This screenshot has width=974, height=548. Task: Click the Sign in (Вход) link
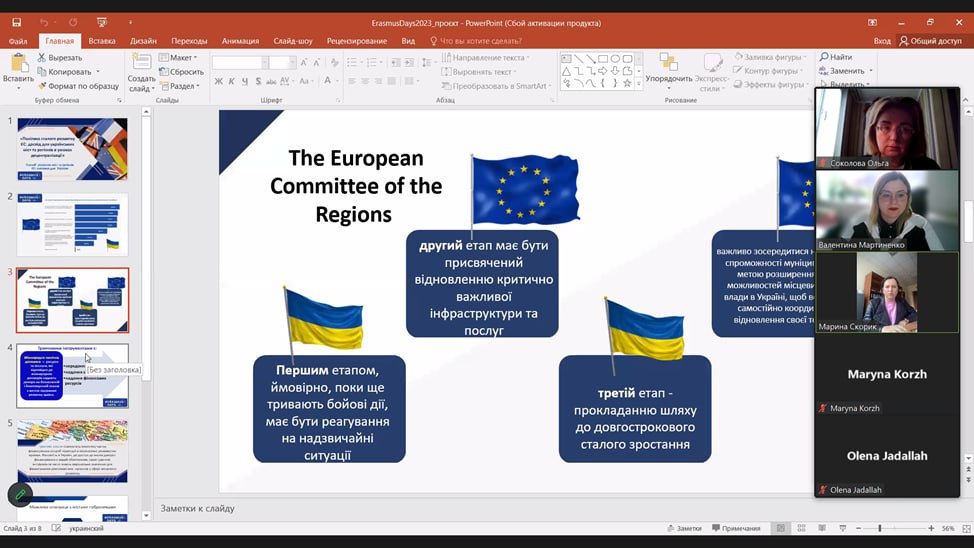click(x=882, y=41)
